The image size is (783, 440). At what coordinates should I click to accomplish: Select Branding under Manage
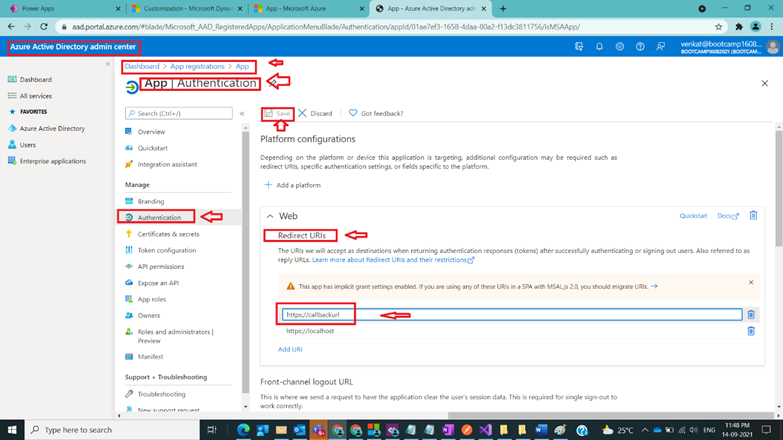tap(150, 201)
